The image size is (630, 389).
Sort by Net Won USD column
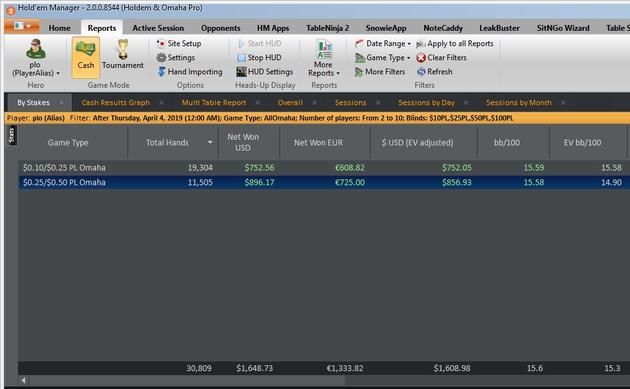[249, 143]
